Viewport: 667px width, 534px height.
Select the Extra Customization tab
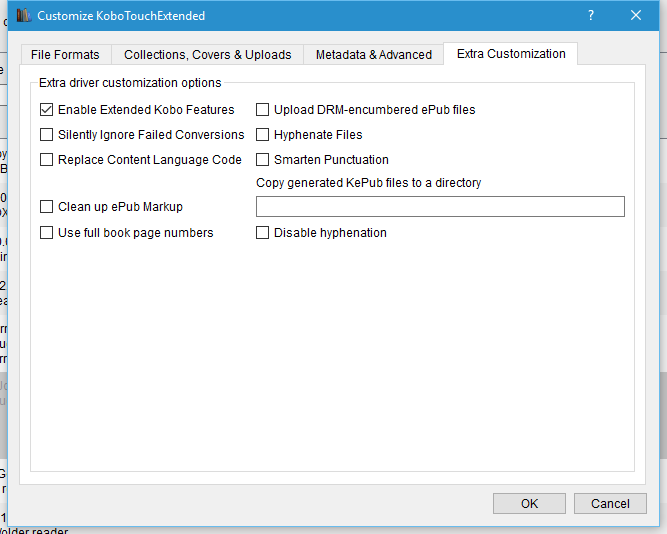pyautogui.click(x=511, y=54)
